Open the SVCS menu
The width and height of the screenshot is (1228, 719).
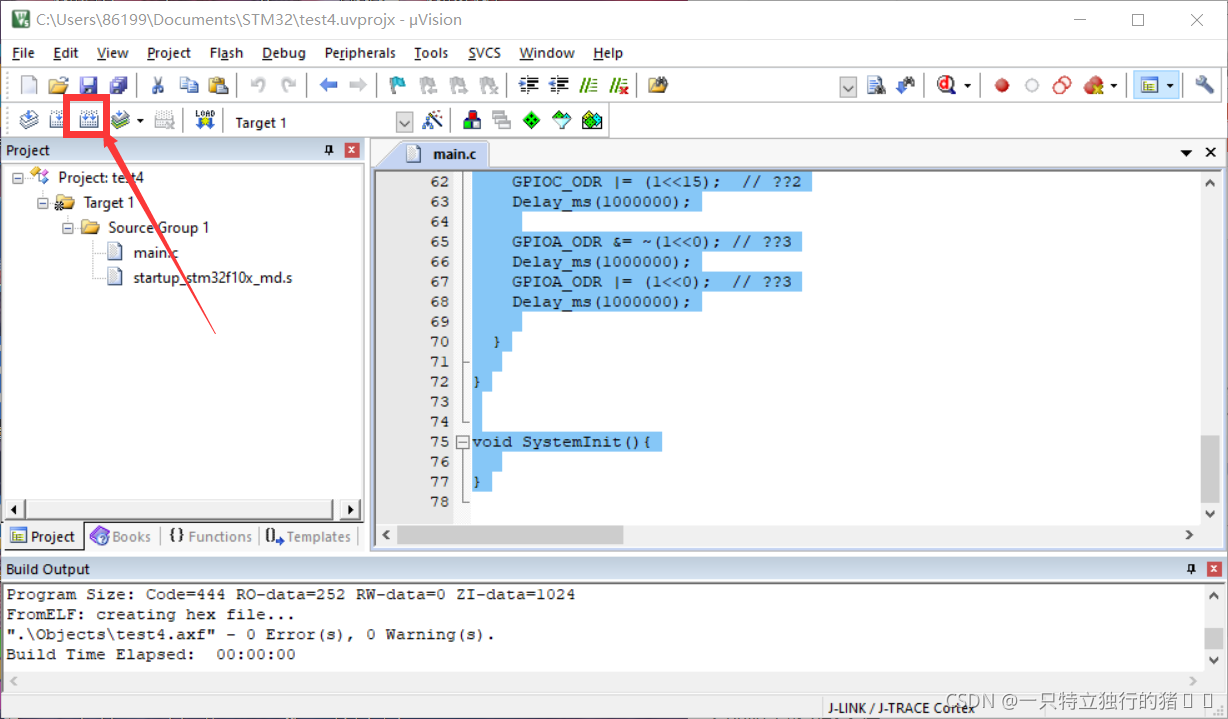click(485, 53)
